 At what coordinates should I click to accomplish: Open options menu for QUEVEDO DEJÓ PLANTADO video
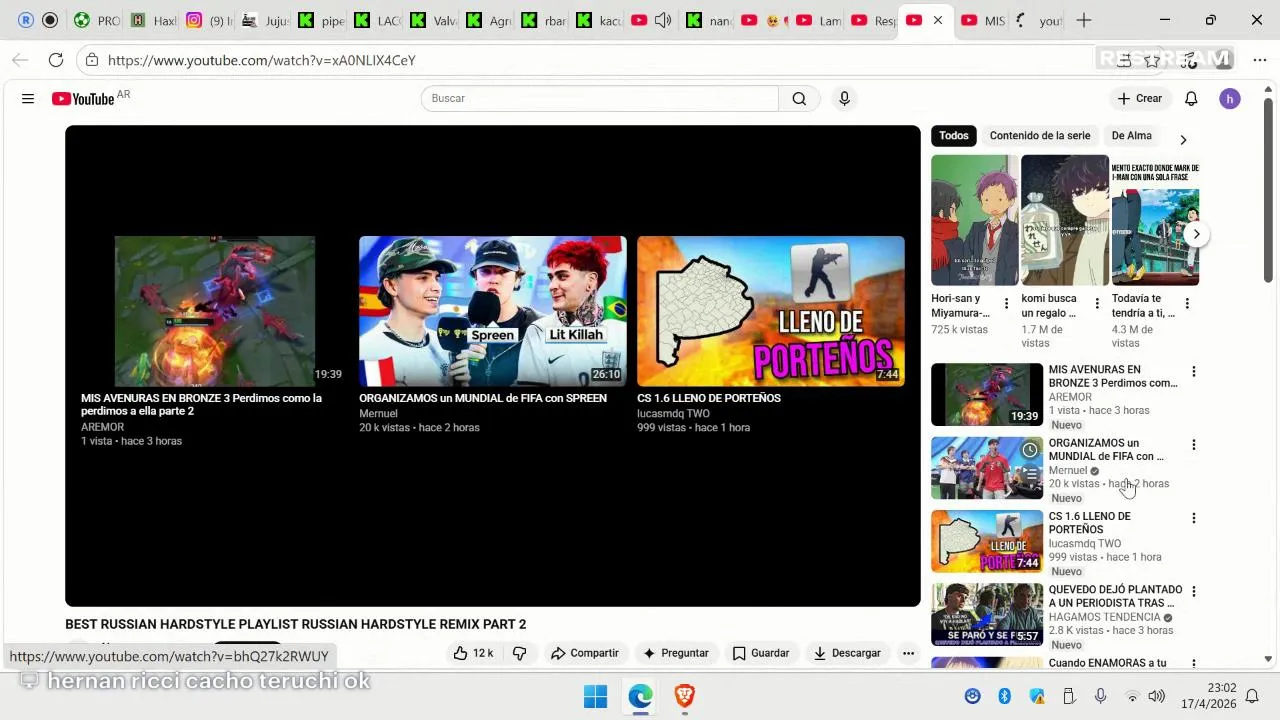click(1193, 591)
